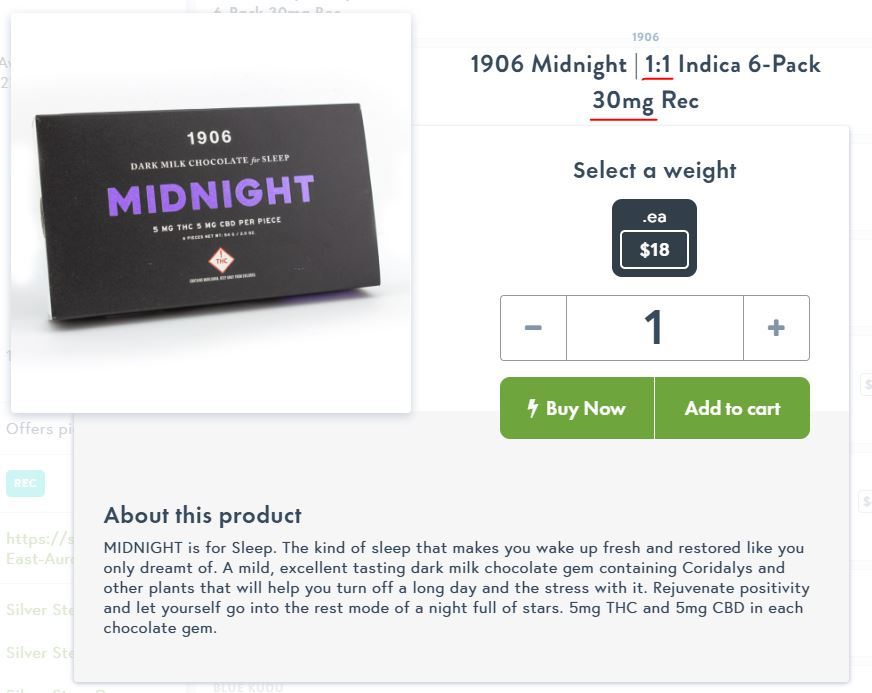The width and height of the screenshot is (872, 693).
Task: Open the Midnight chocolate product image
Action: click(211, 213)
